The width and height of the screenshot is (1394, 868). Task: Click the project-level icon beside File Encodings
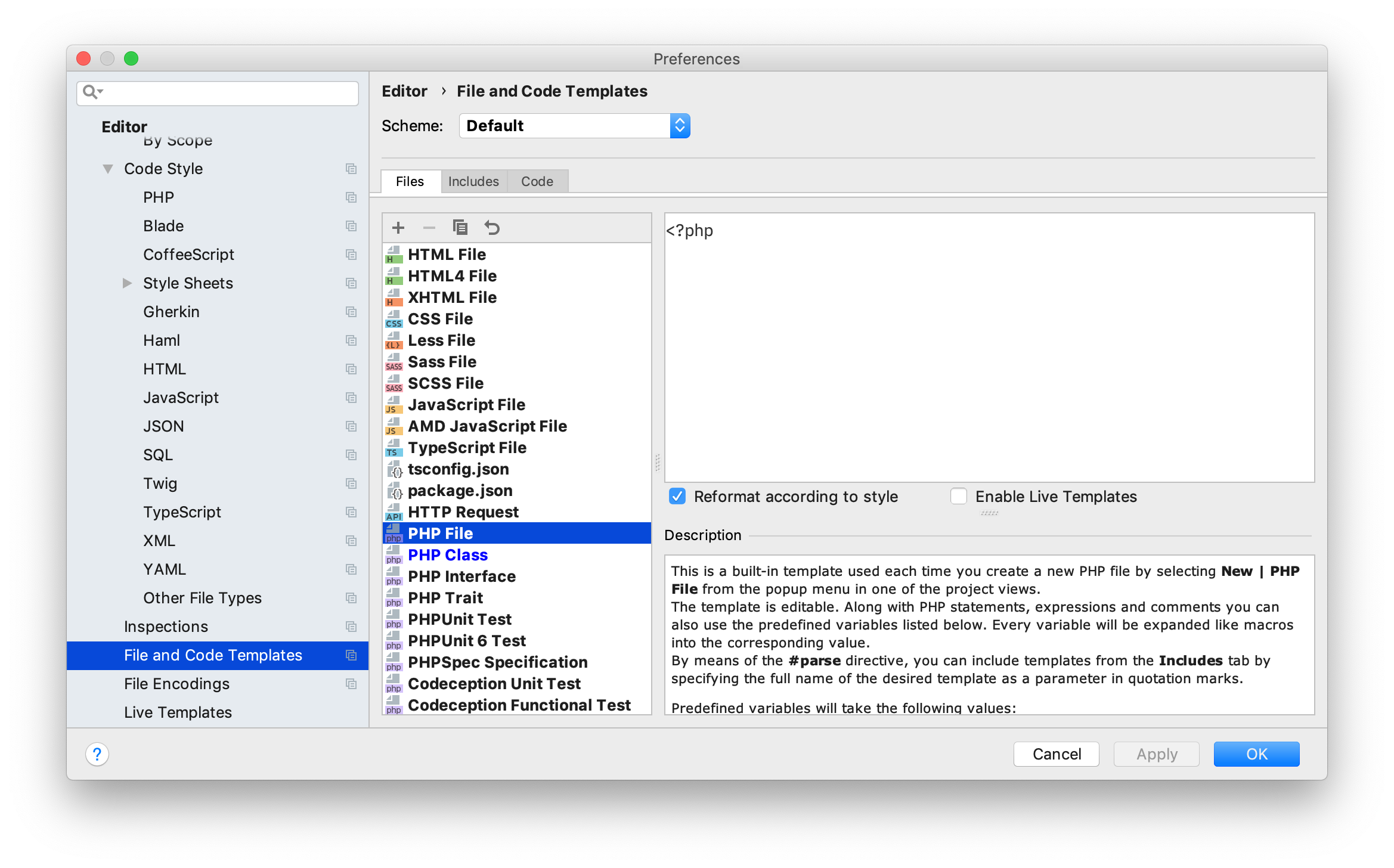[x=351, y=684]
